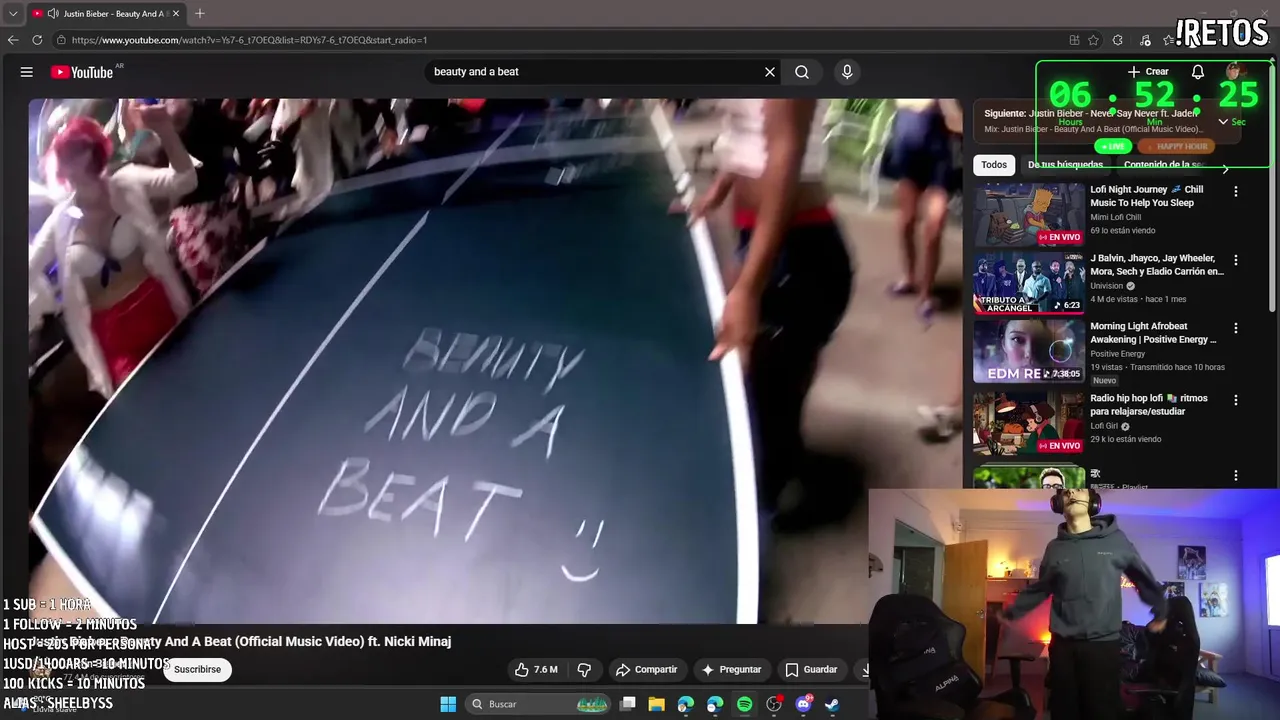Click the browser address bar URL
The width and height of the screenshot is (1280, 720).
pos(249,40)
